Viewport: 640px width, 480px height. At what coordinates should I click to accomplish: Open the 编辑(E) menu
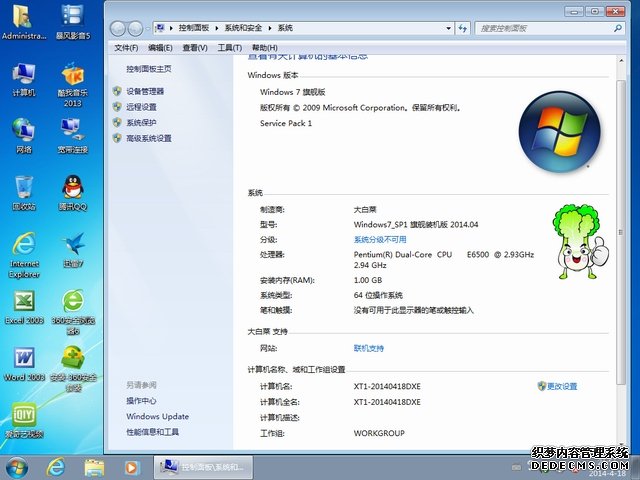coord(160,48)
